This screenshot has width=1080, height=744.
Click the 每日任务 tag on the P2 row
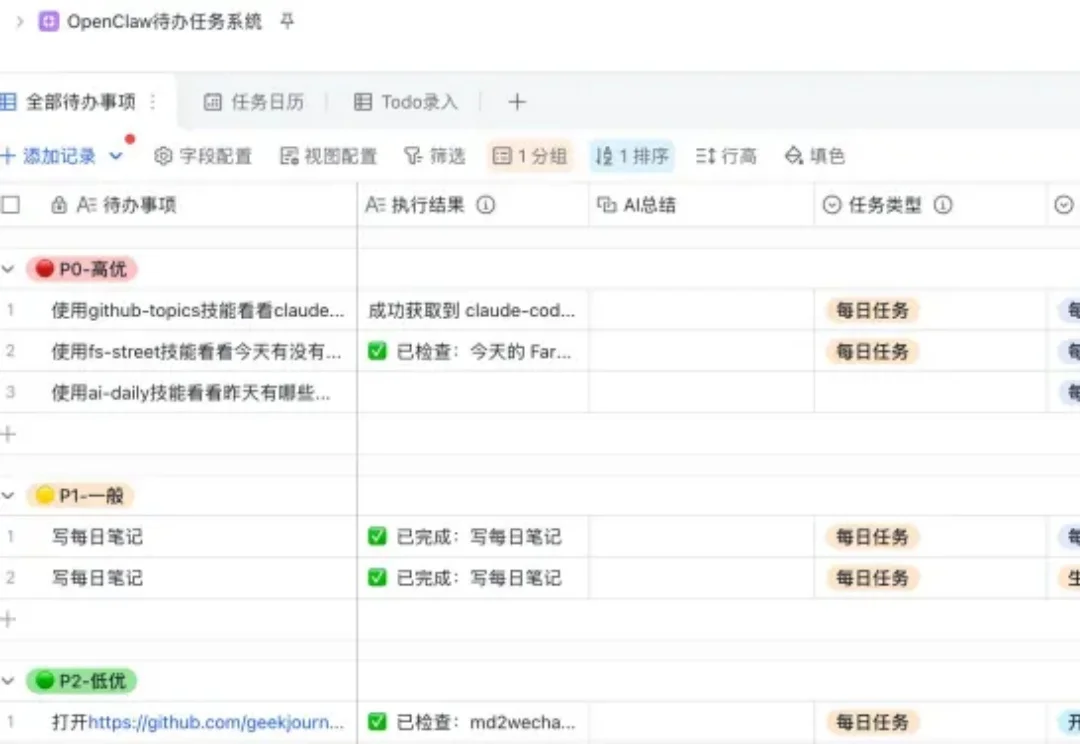coord(872,722)
